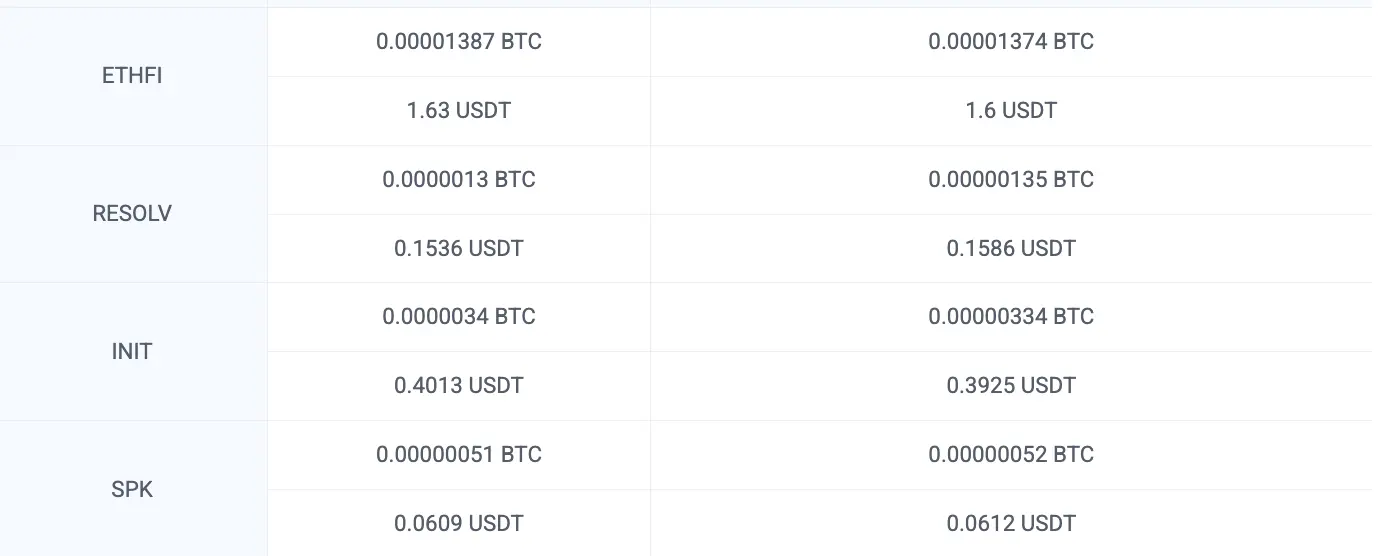
Task: Select the 0.0612 USDT price cell
Action: (x=1011, y=523)
